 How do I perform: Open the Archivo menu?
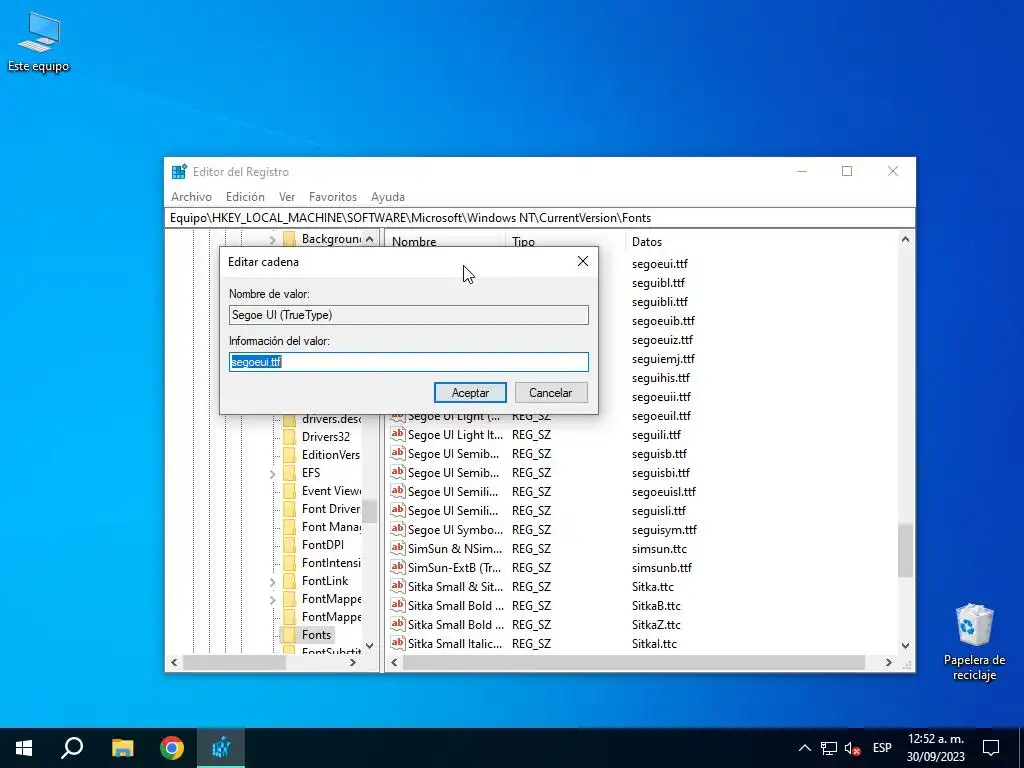click(191, 197)
